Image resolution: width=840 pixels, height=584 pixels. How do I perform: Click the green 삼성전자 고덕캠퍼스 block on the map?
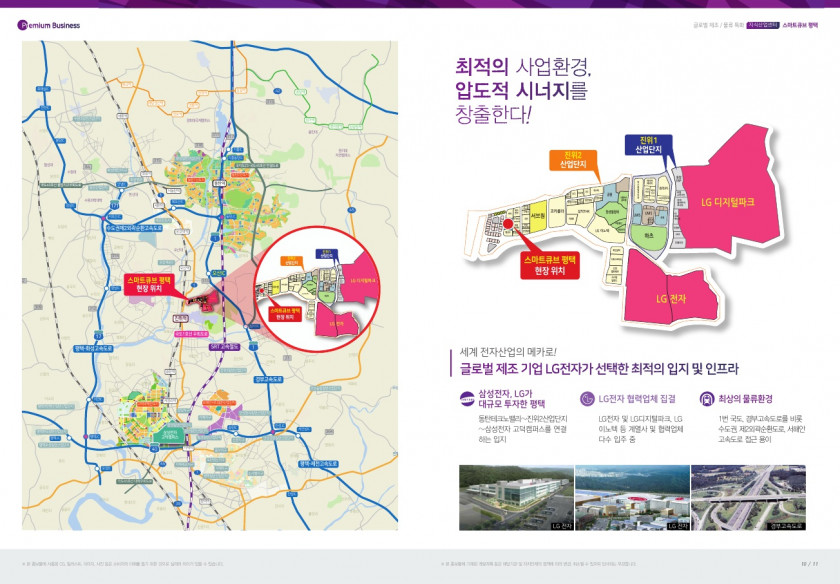click(x=171, y=435)
